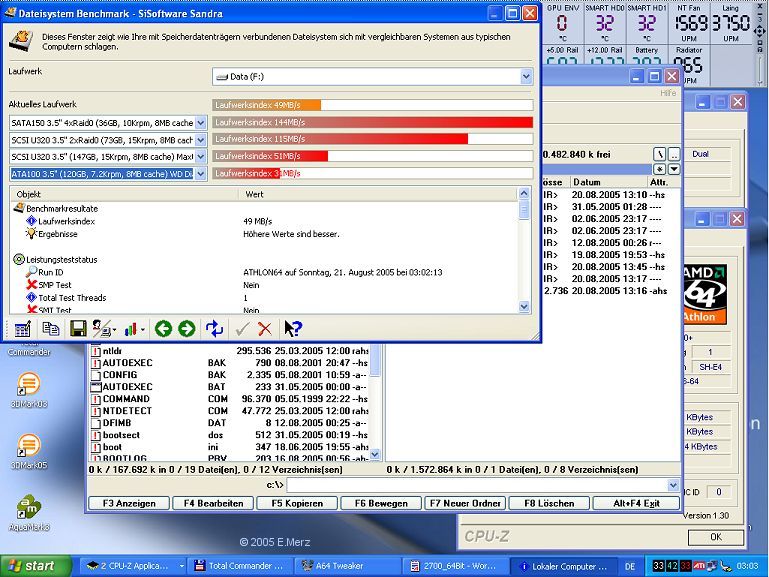Click the parent directory '..' button in Total Commander
Viewport: 769px width, 577px height.
point(674,154)
